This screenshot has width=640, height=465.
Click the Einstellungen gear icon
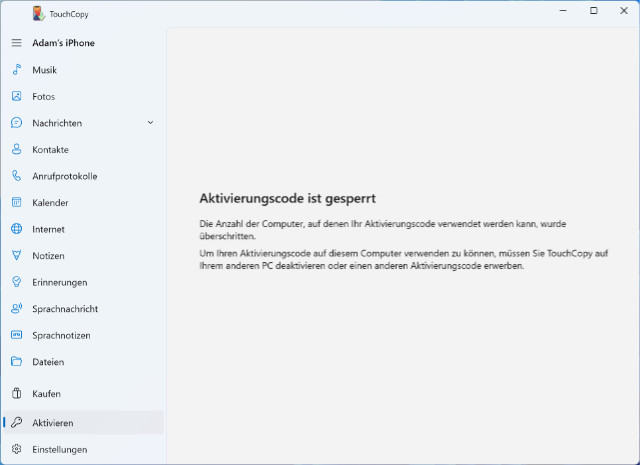pyautogui.click(x=16, y=449)
